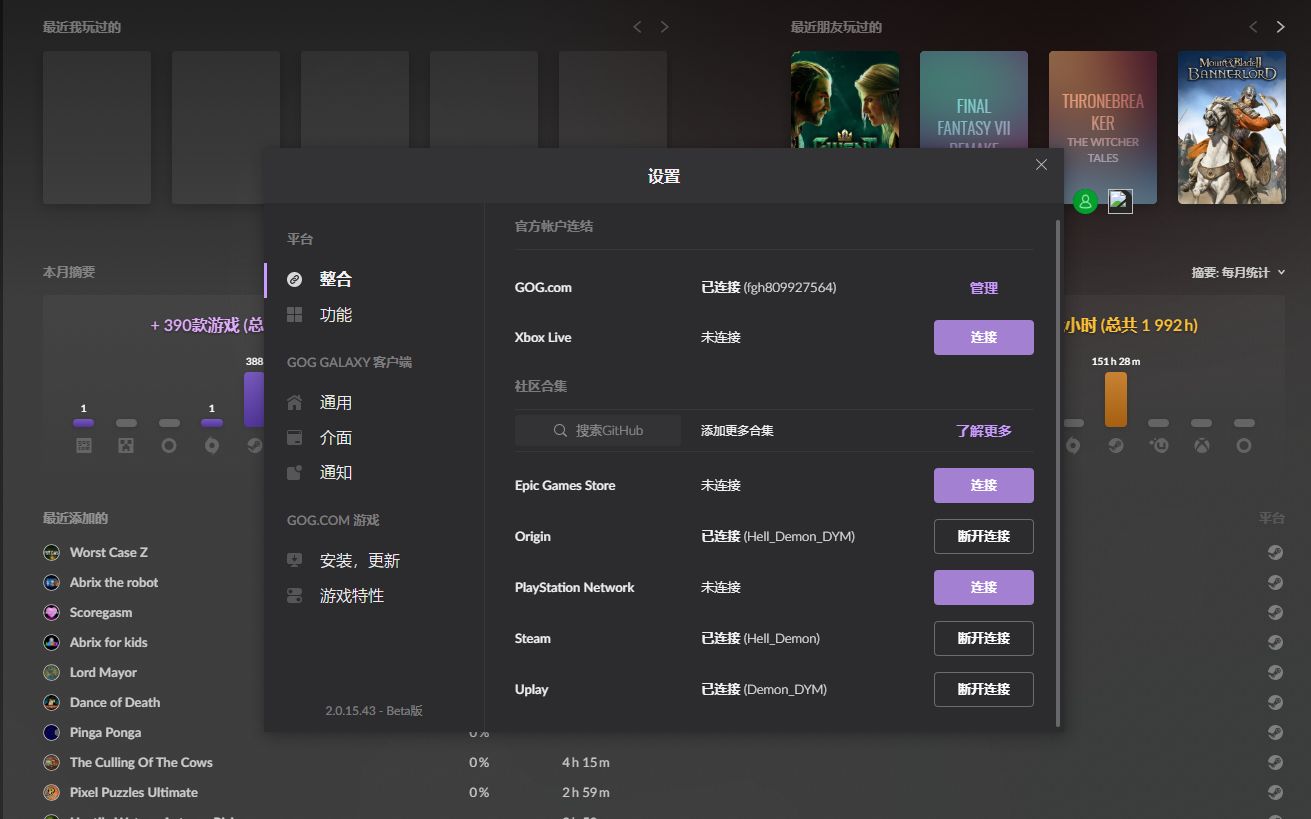
Task: Focus the 搜索GitHub search field
Action: coord(598,431)
